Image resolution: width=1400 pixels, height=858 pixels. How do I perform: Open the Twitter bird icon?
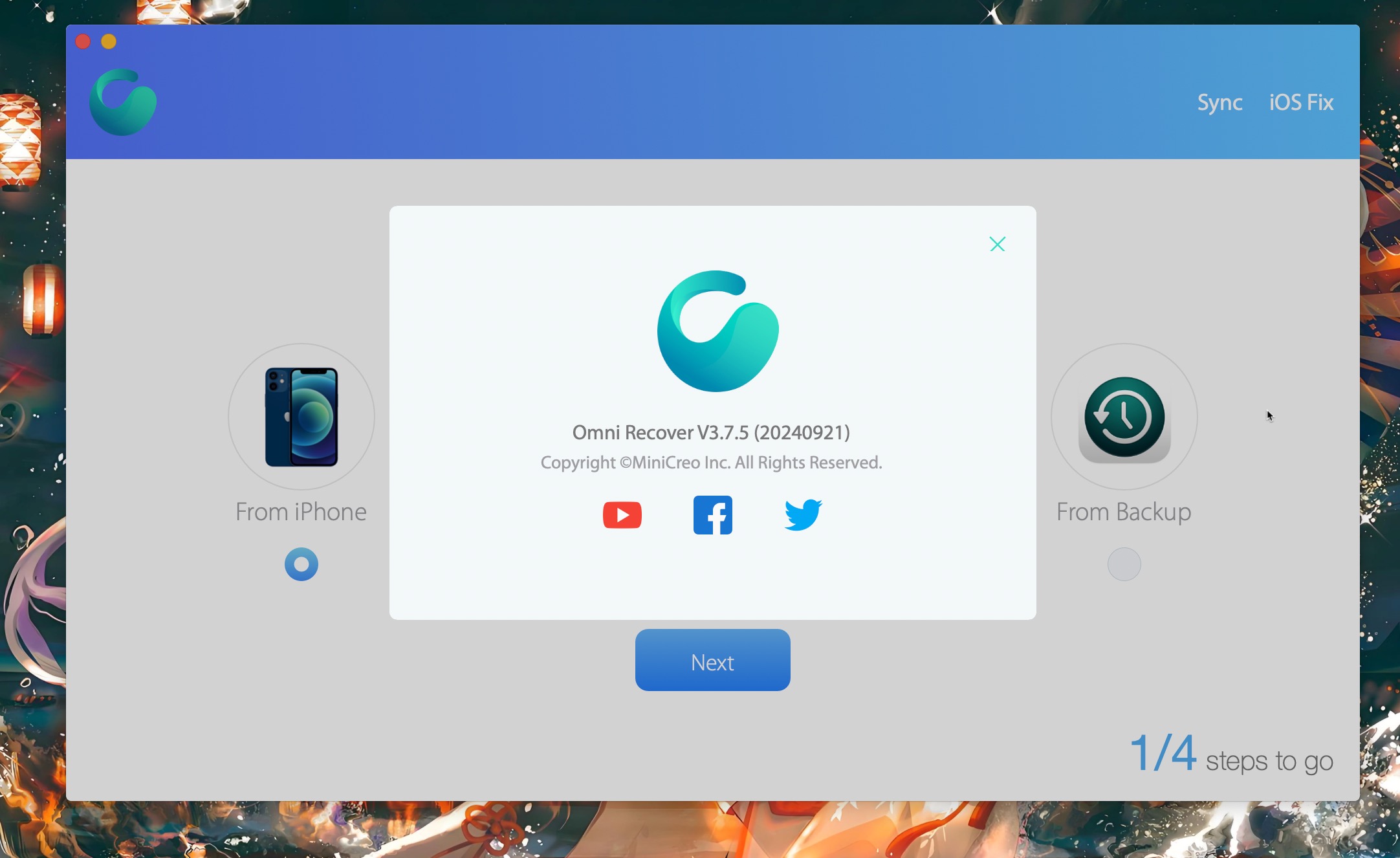803,515
